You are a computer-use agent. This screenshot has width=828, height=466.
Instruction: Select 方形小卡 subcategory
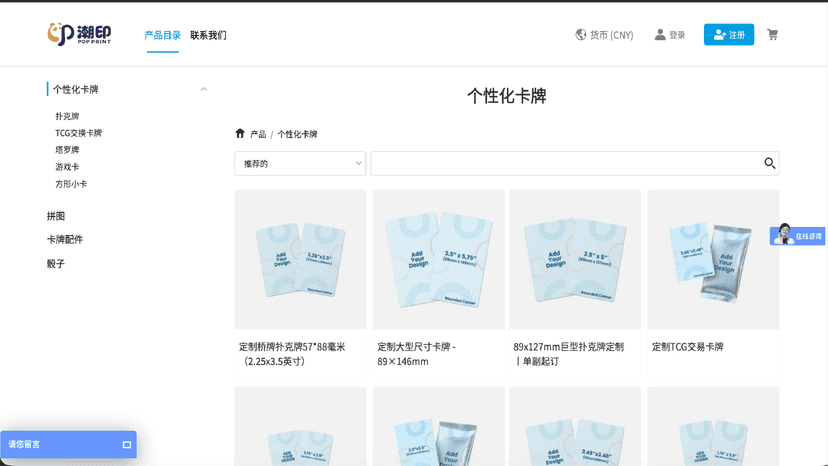click(x=71, y=184)
